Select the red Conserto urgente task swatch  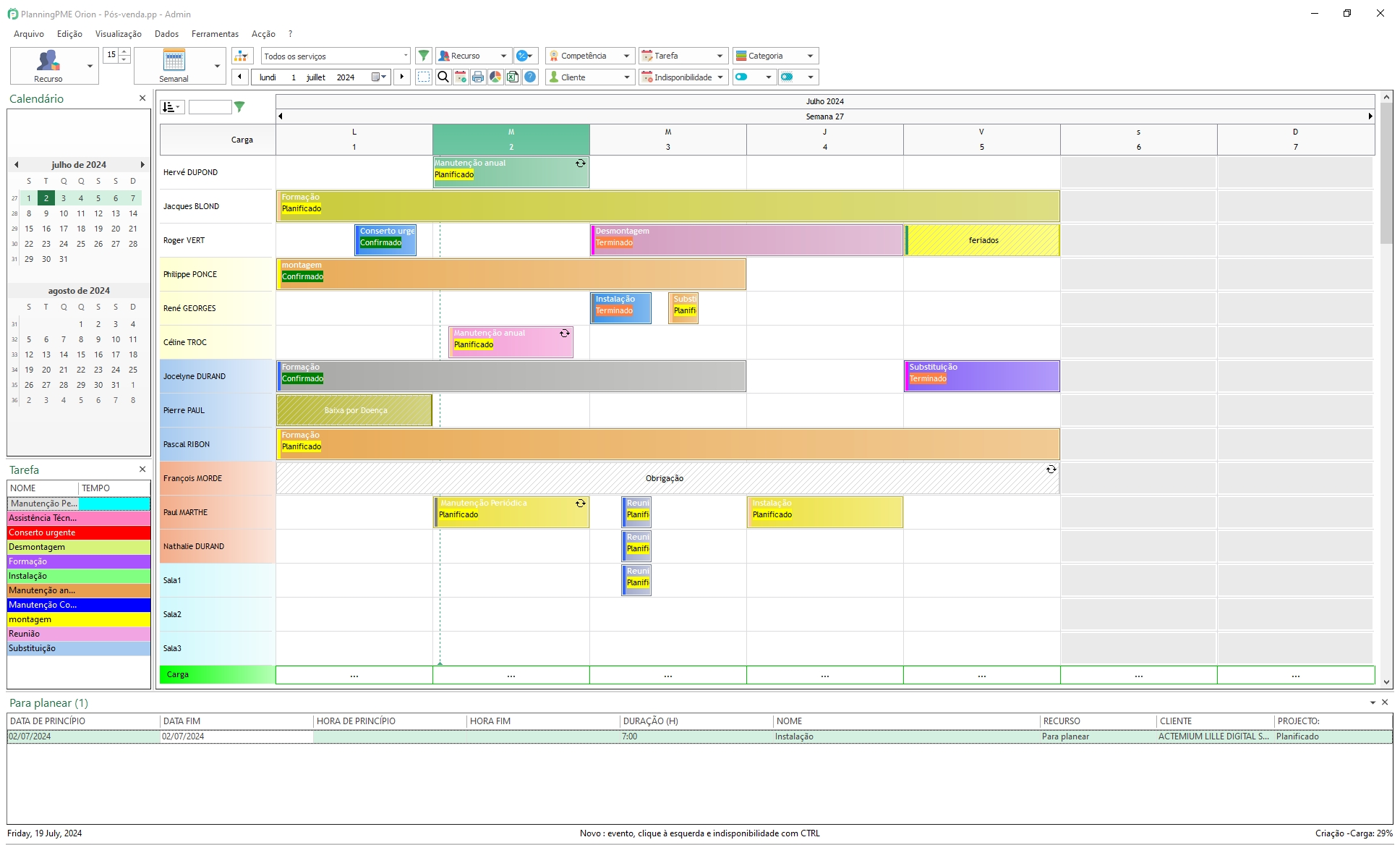pos(79,532)
